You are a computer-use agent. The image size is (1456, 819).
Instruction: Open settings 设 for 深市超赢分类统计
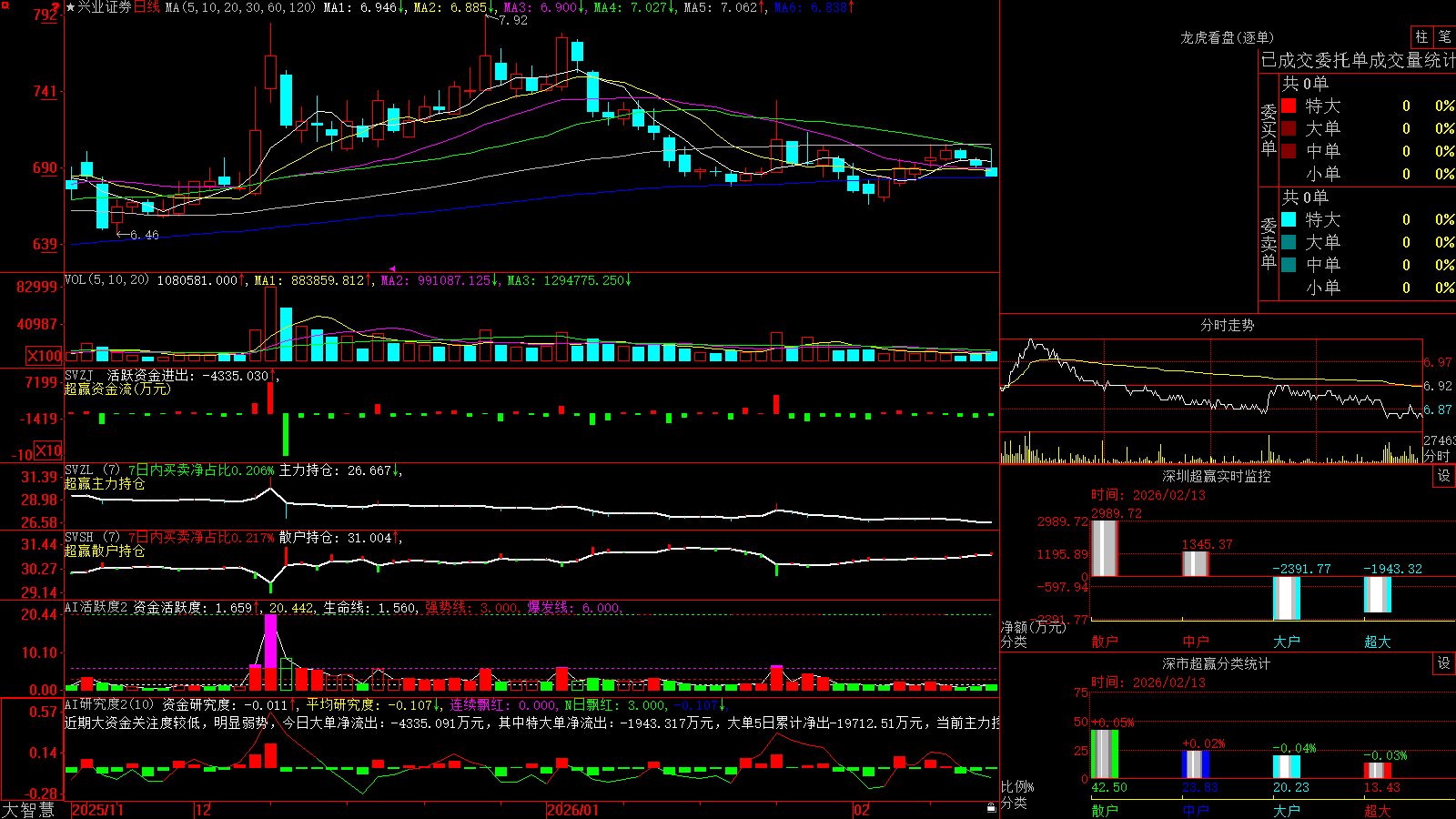click(1443, 663)
